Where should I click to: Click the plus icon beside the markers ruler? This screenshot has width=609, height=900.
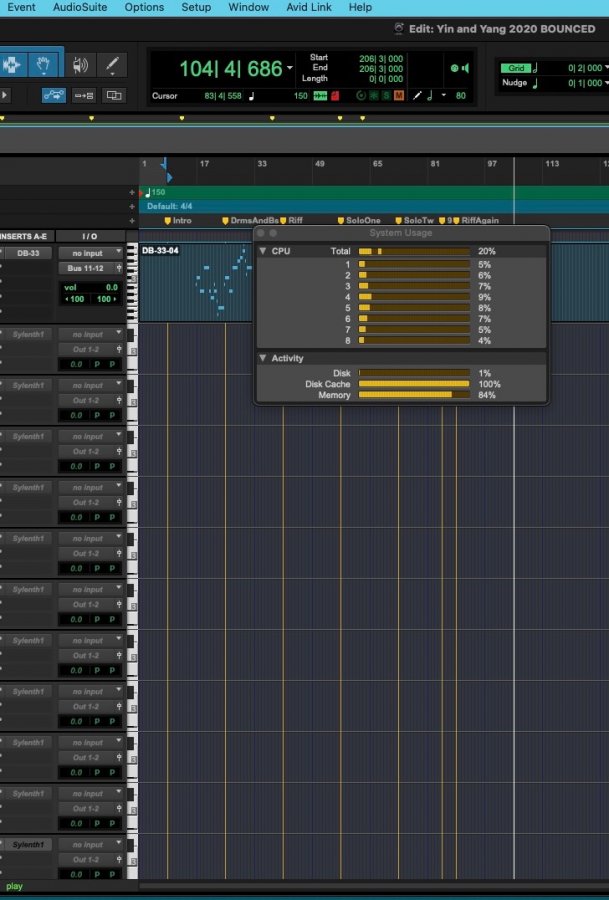(x=132, y=220)
